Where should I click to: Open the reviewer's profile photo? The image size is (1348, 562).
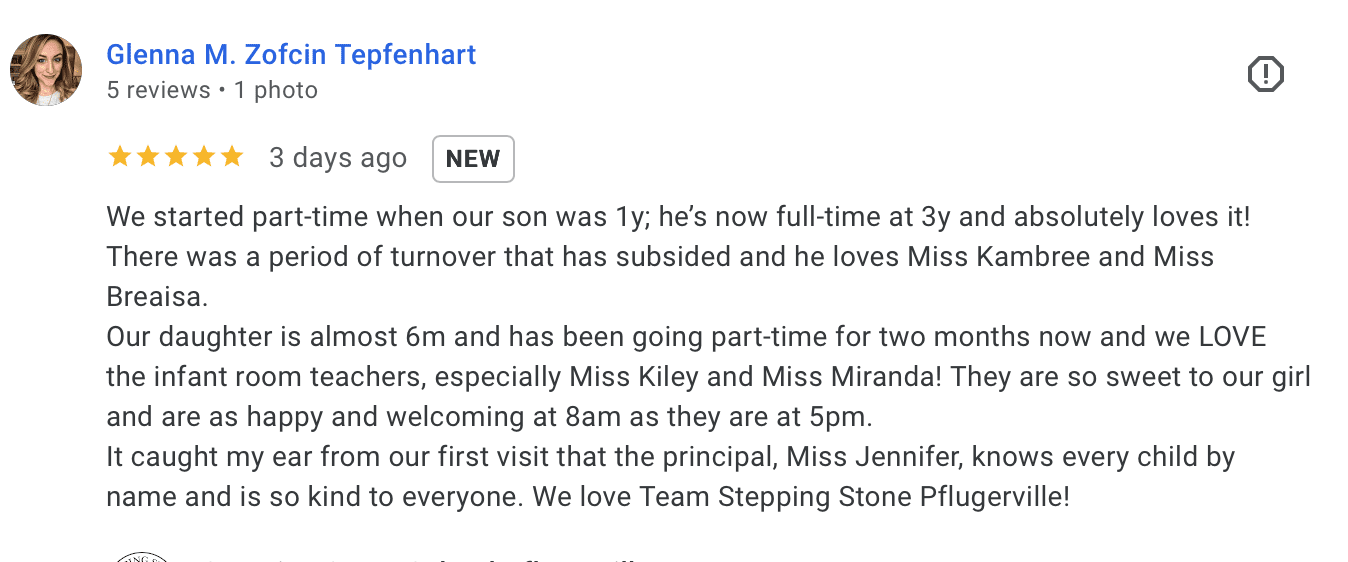point(46,70)
